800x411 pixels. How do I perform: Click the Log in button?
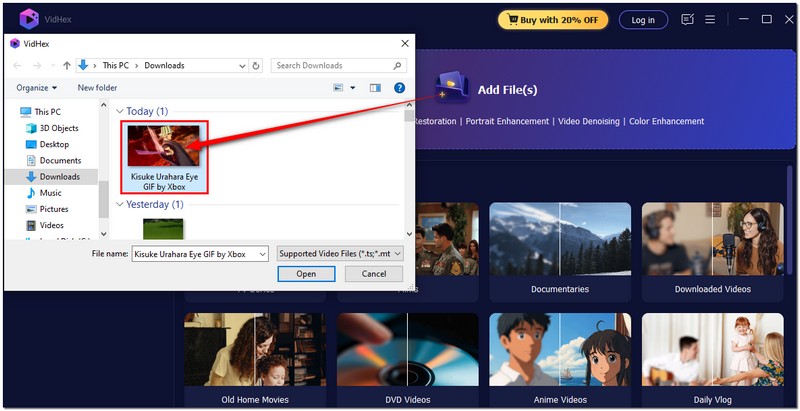click(643, 20)
